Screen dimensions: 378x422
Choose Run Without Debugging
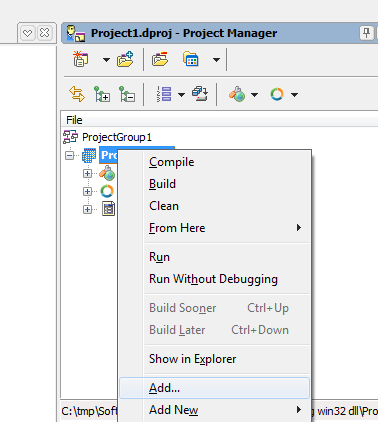point(213,279)
